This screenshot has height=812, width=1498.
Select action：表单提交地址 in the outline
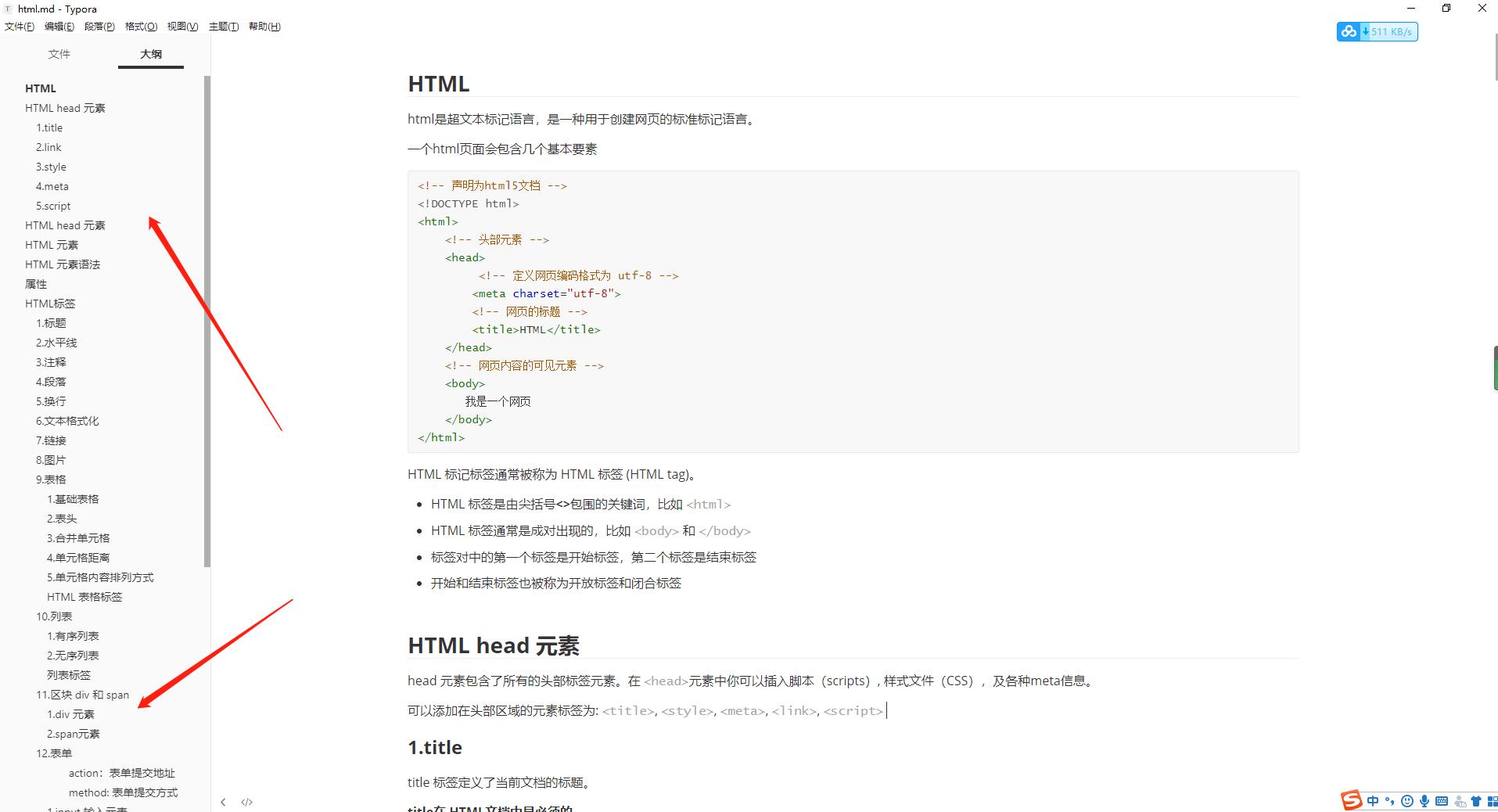coord(122,773)
